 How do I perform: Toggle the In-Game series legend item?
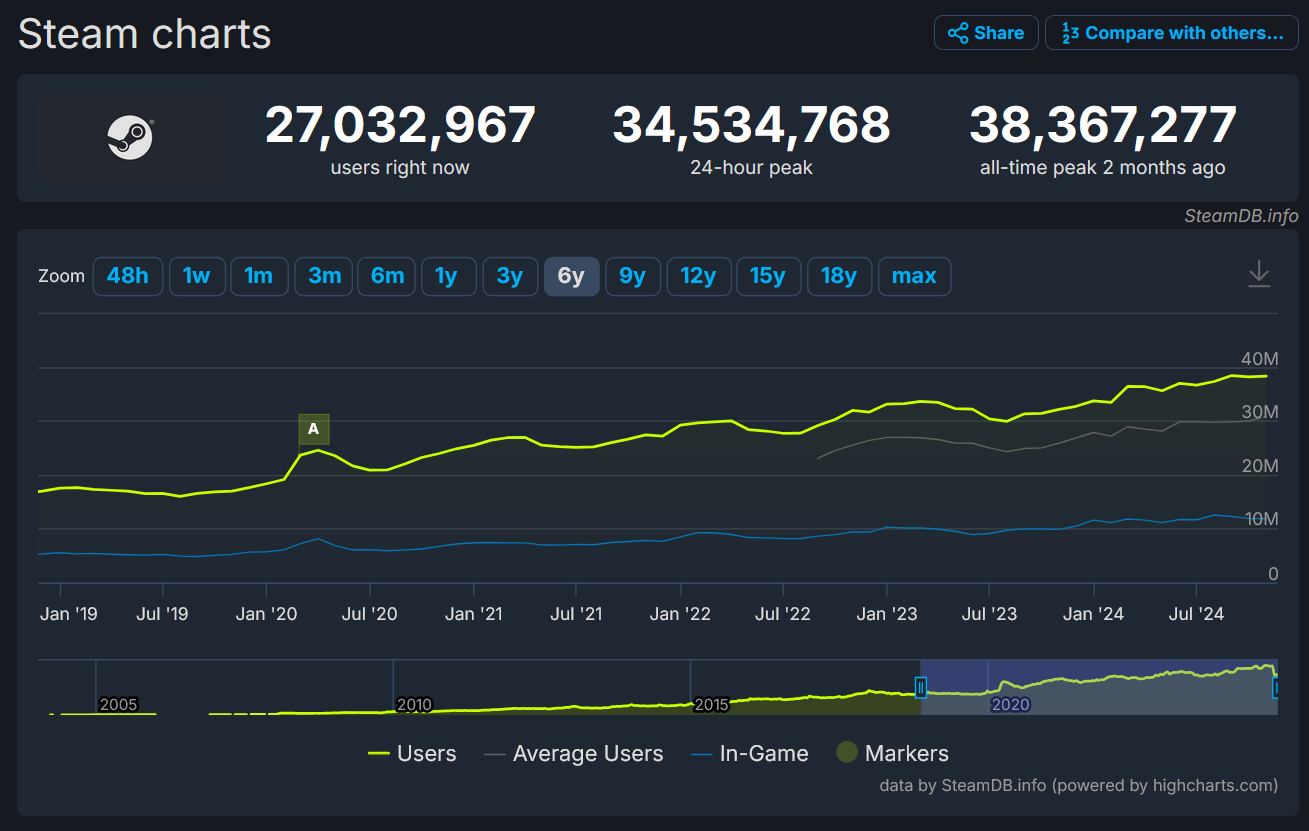[750, 754]
